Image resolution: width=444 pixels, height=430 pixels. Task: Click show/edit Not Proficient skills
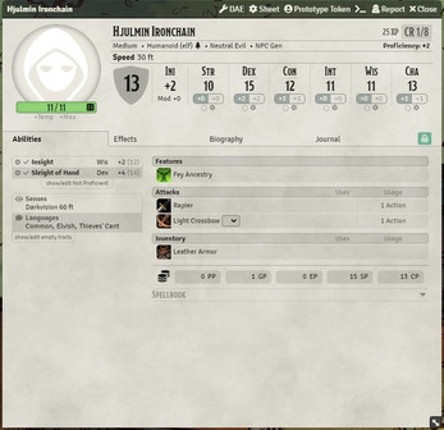tap(77, 183)
